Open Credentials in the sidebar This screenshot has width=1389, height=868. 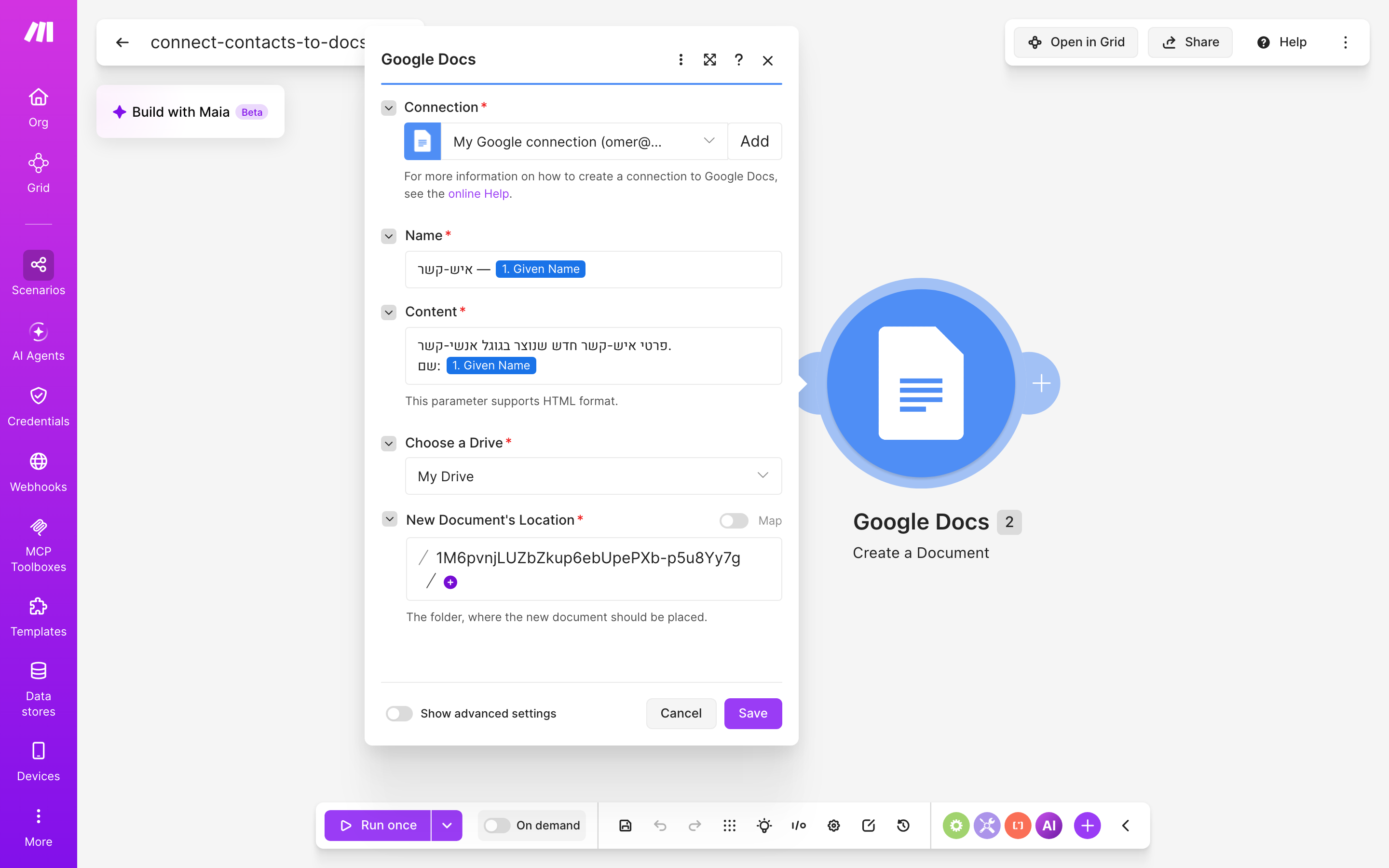(x=39, y=407)
